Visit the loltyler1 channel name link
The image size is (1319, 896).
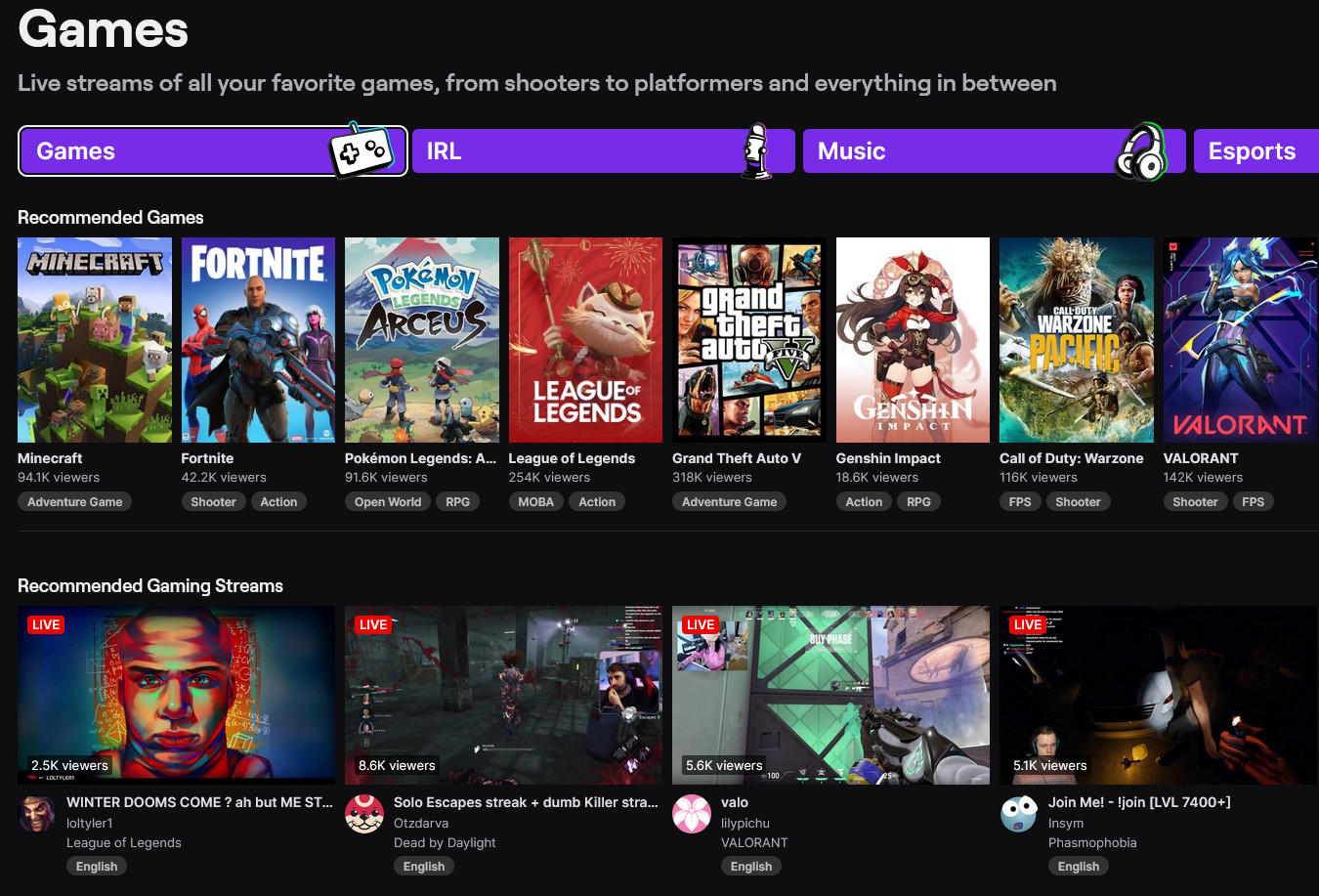coord(90,824)
